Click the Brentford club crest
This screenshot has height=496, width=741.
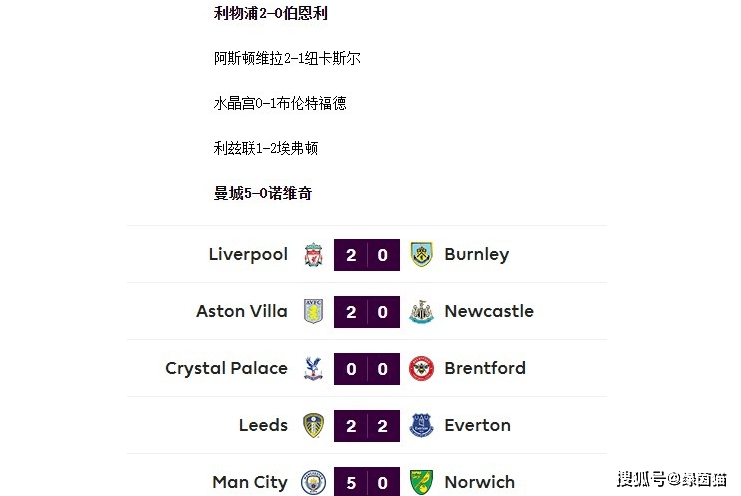click(421, 368)
